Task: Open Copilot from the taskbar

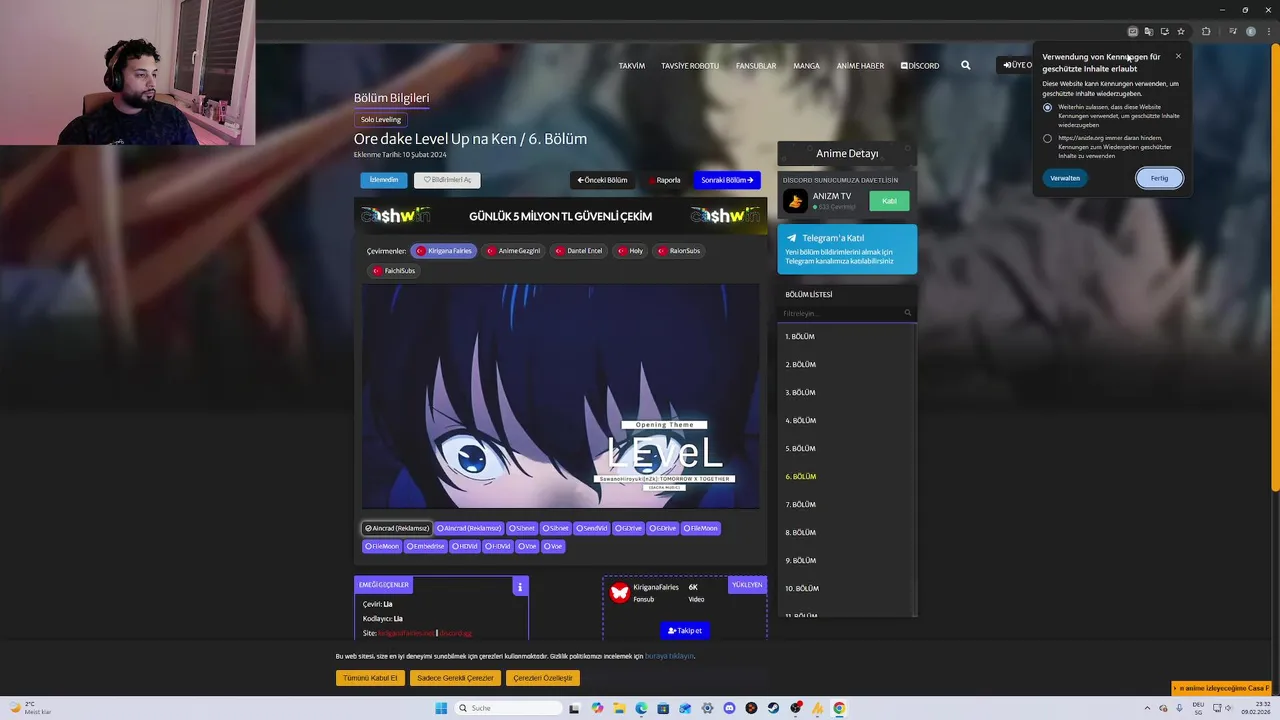Action: click(x=597, y=708)
